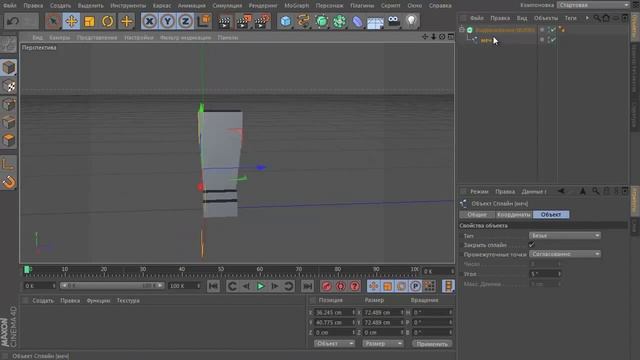The height and width of the screenshot is (360, 640).
Task: Click the 'Применить' button
Action: click(x=432, y=344)
